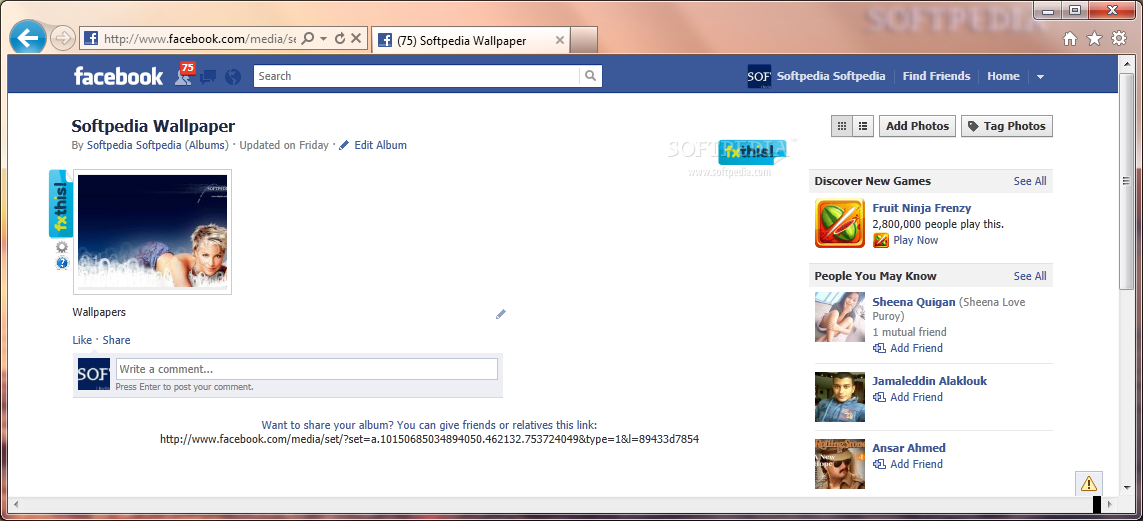Click Like under the album
Screen dimensions: 1143x521
(82, 340)
